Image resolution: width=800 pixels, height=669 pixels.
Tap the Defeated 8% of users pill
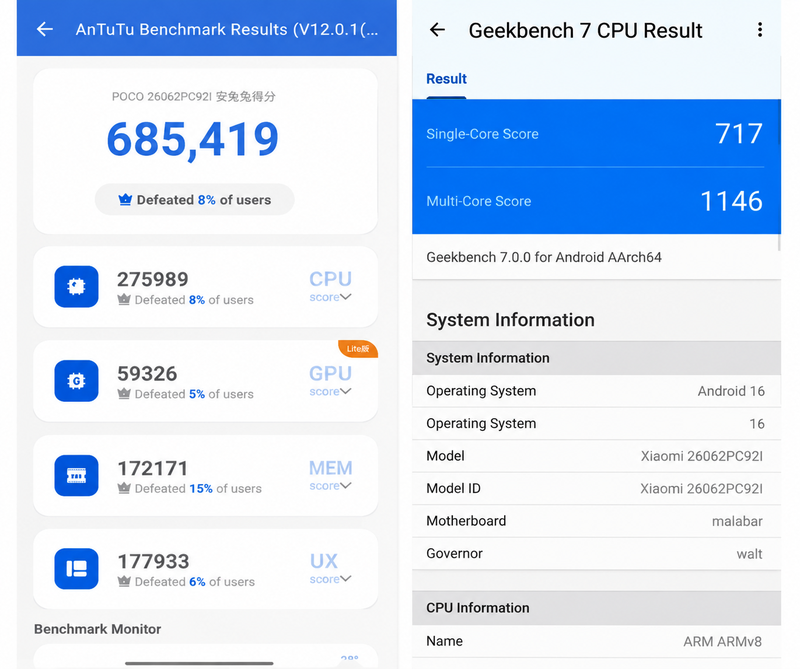[194, 200]
